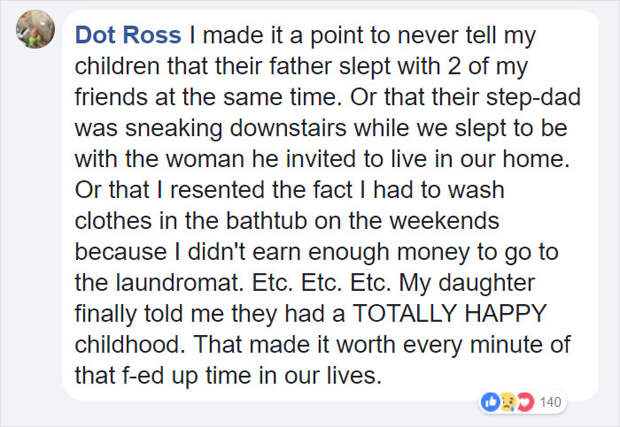Click the red Love heart reaction
620x427 pixels.
pyautogui.click(x=525, y=402)
